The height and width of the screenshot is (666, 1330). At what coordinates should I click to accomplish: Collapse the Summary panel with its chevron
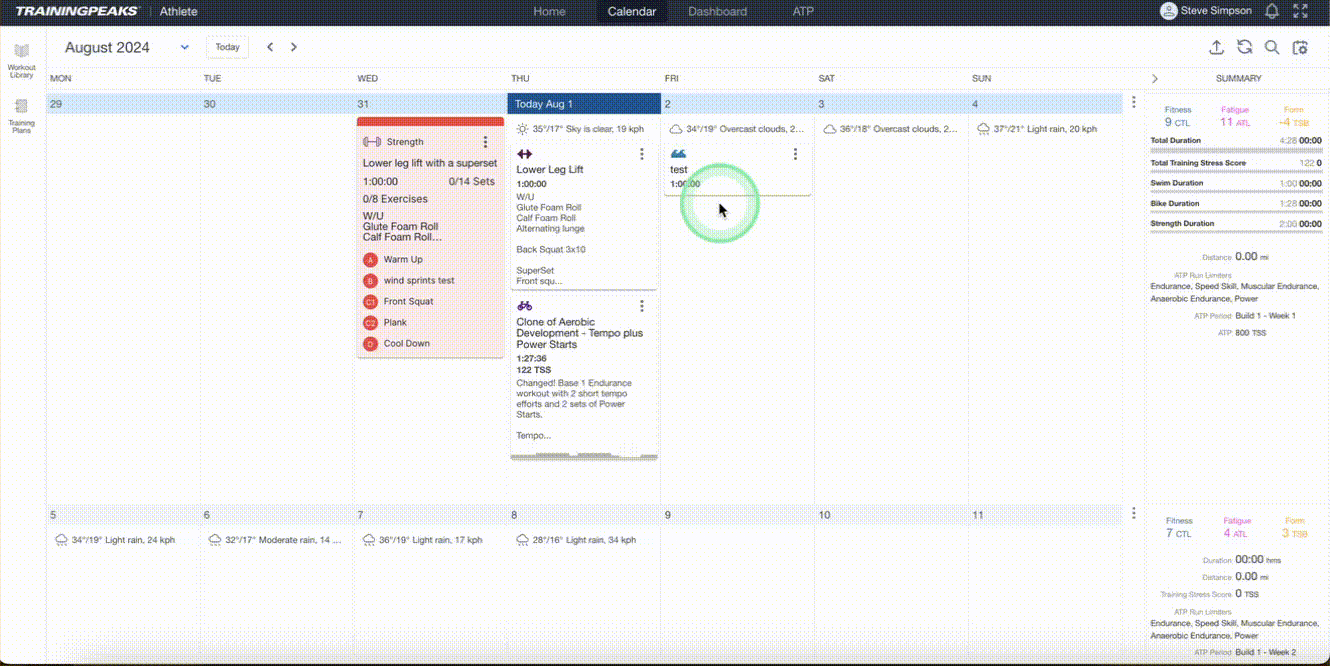coord(1155,78)
